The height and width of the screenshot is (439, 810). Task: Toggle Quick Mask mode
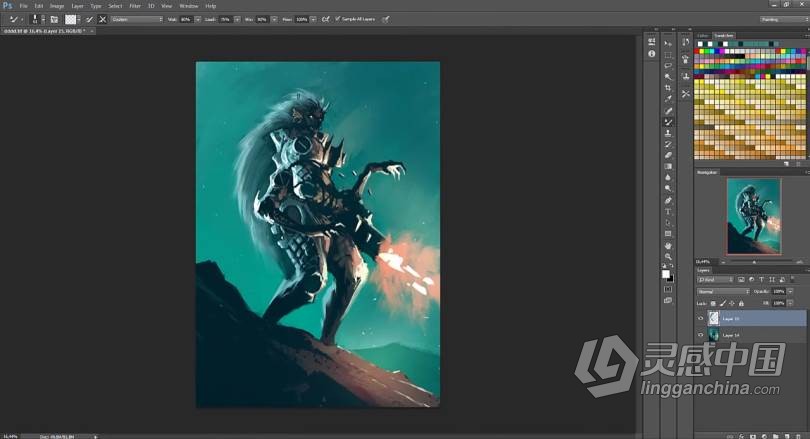pyautogui.click(x=668, y=290)
